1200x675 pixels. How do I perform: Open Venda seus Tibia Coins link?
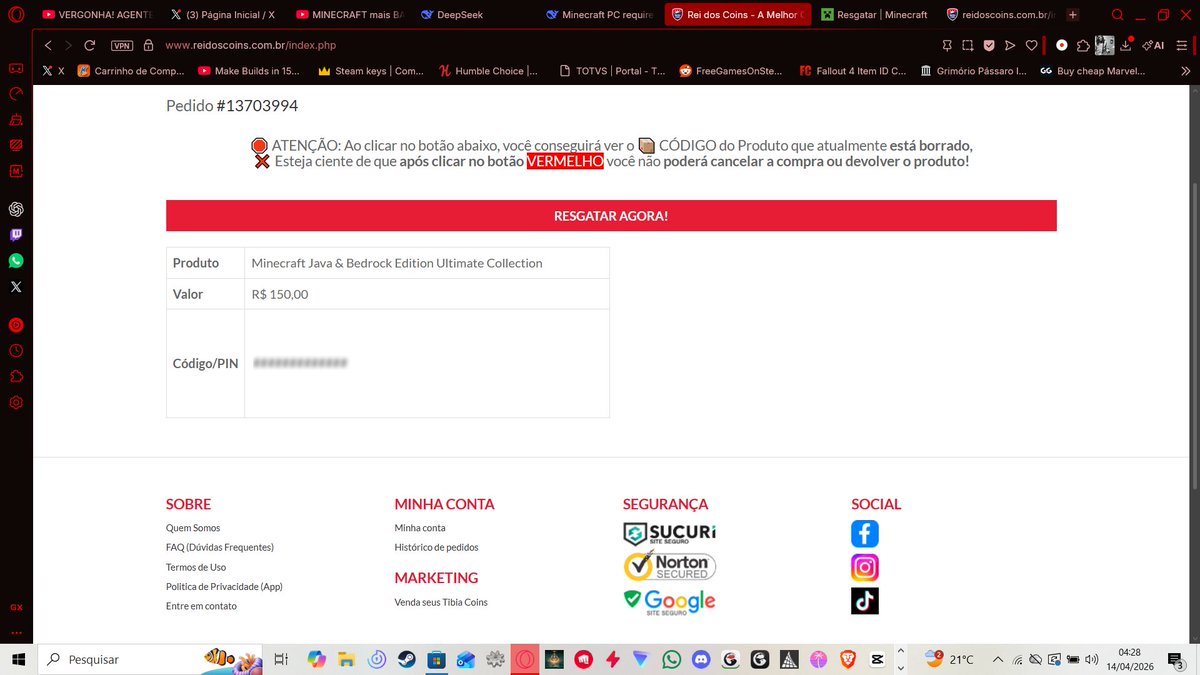point(441,602)
